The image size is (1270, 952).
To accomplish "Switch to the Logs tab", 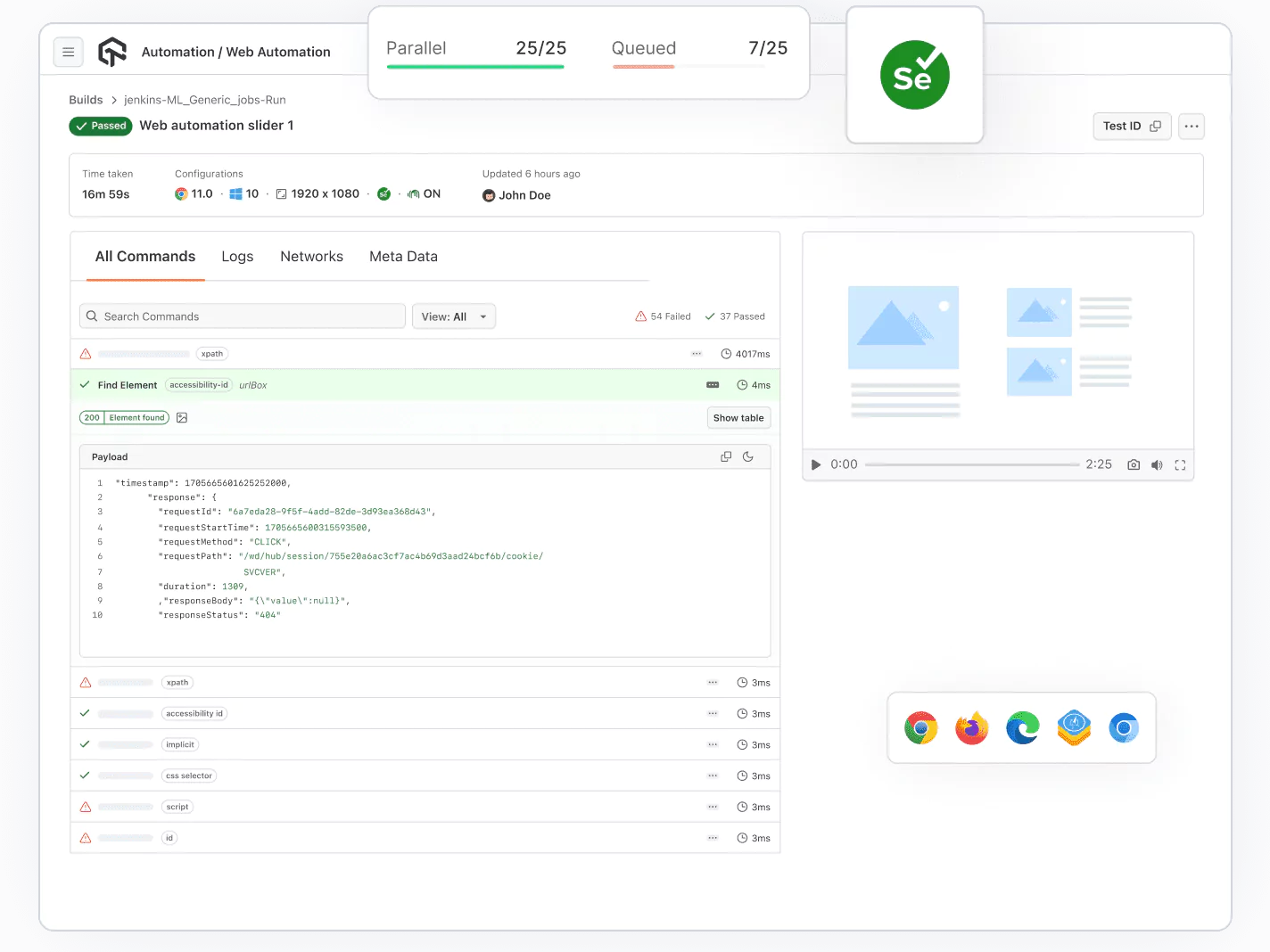I will [x=236, y=256].
